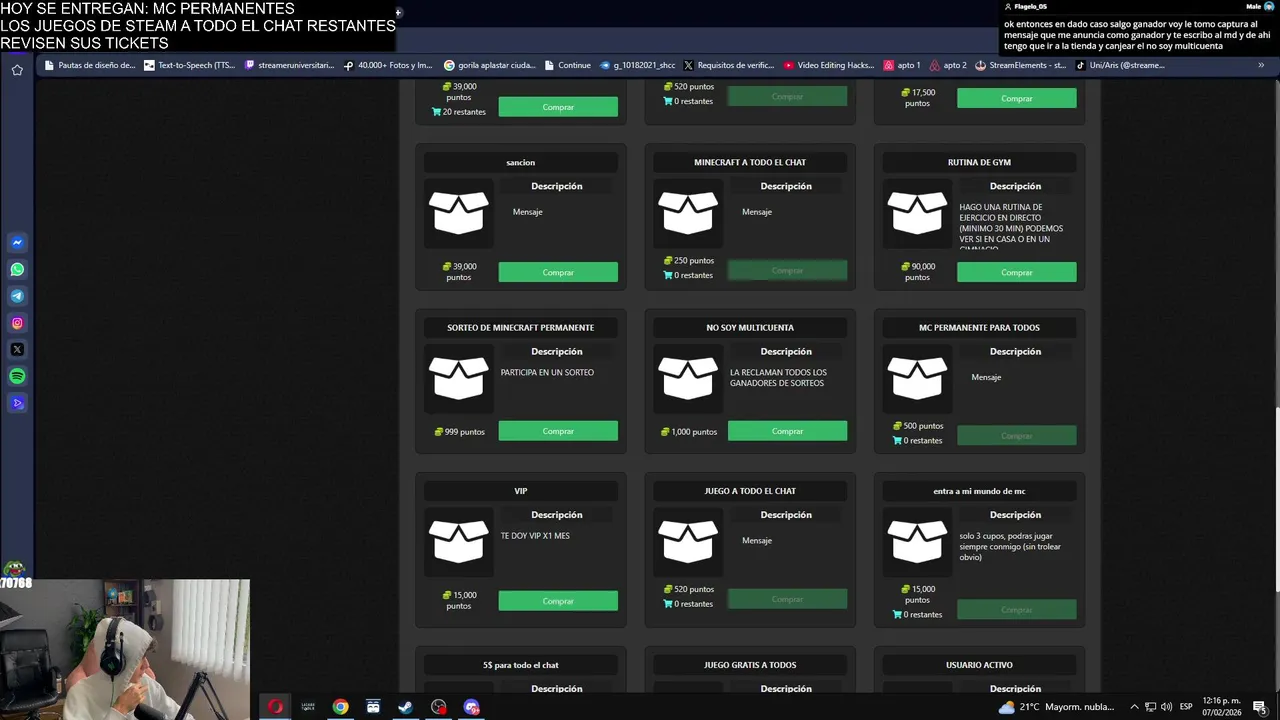Click Comprar for RUTINA DE GYM
The height and width of the screenshot is (720, 1280).
(x=1016, y=272)
